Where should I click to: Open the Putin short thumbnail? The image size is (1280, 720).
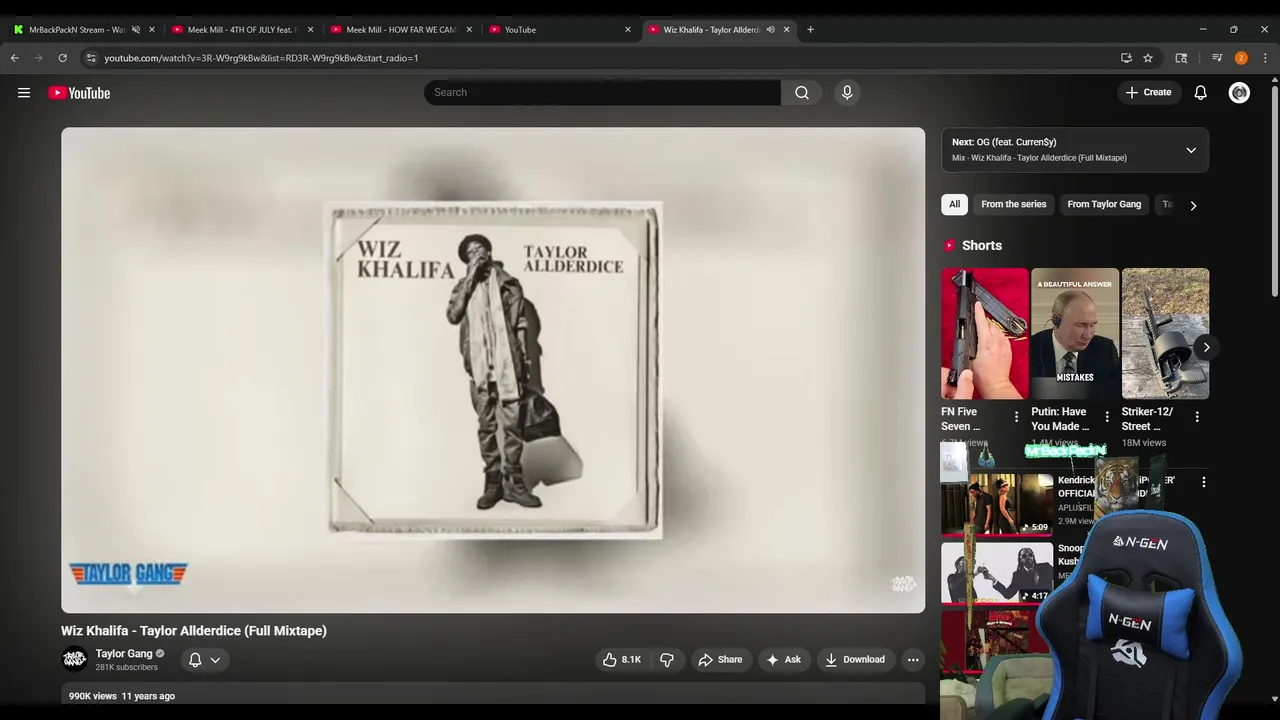click(1075, 333)
